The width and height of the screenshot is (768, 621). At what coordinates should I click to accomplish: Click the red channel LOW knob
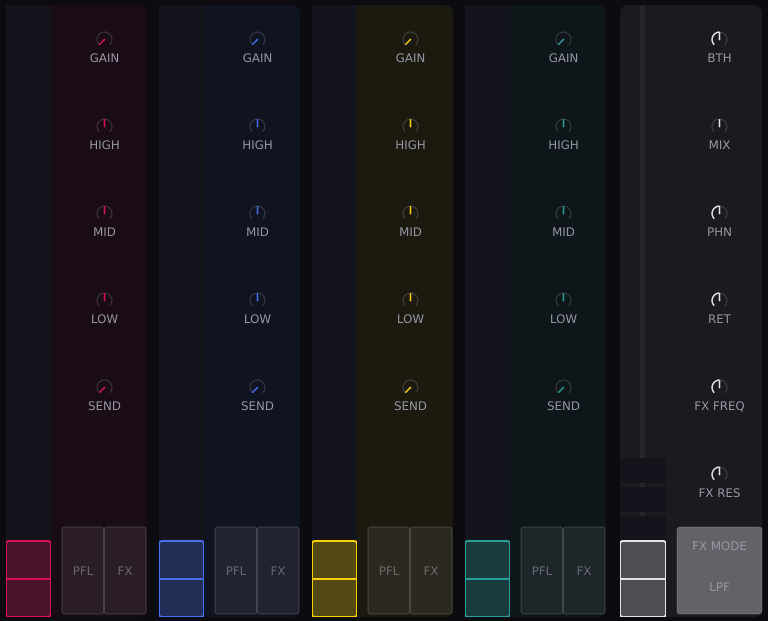(x=104, y=300)
